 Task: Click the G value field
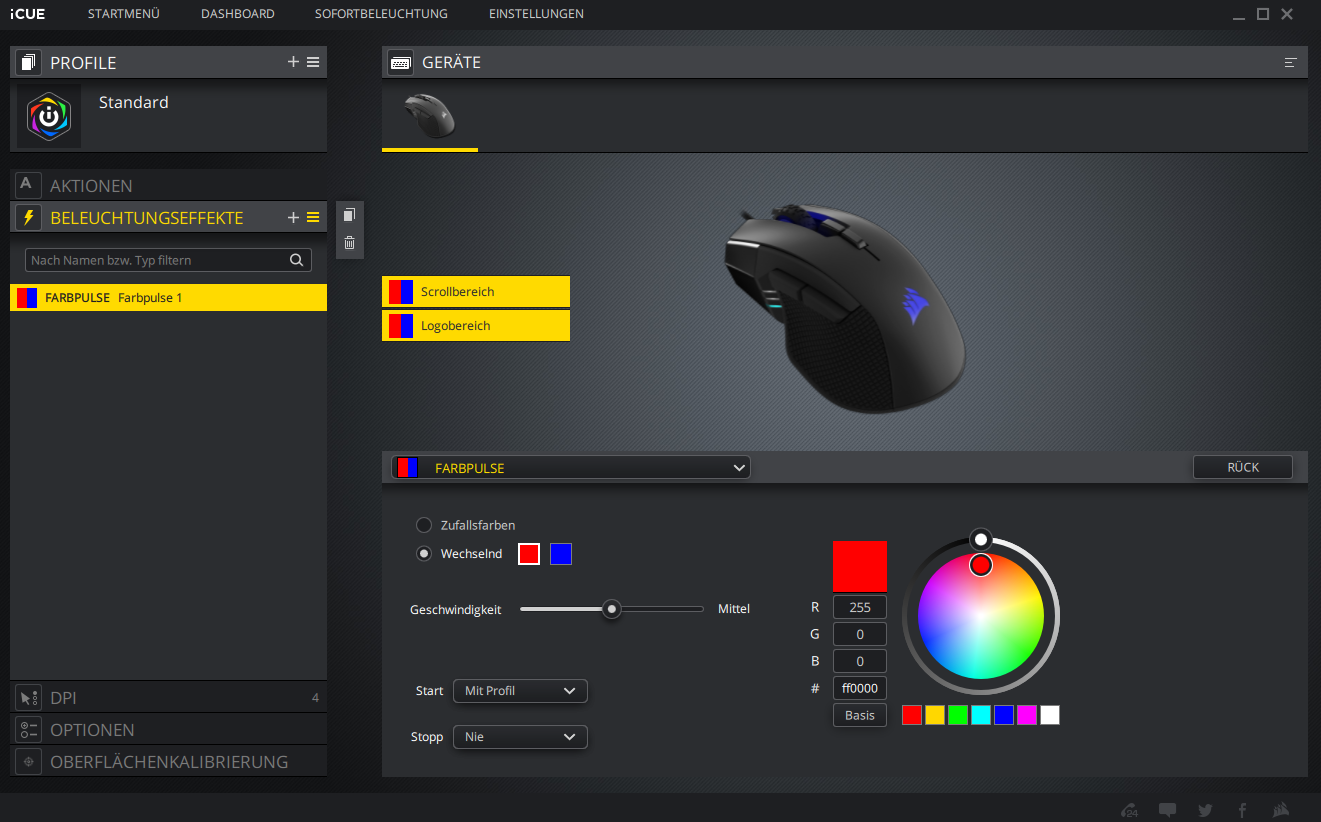pyautogui.click(x=860, y=634)
